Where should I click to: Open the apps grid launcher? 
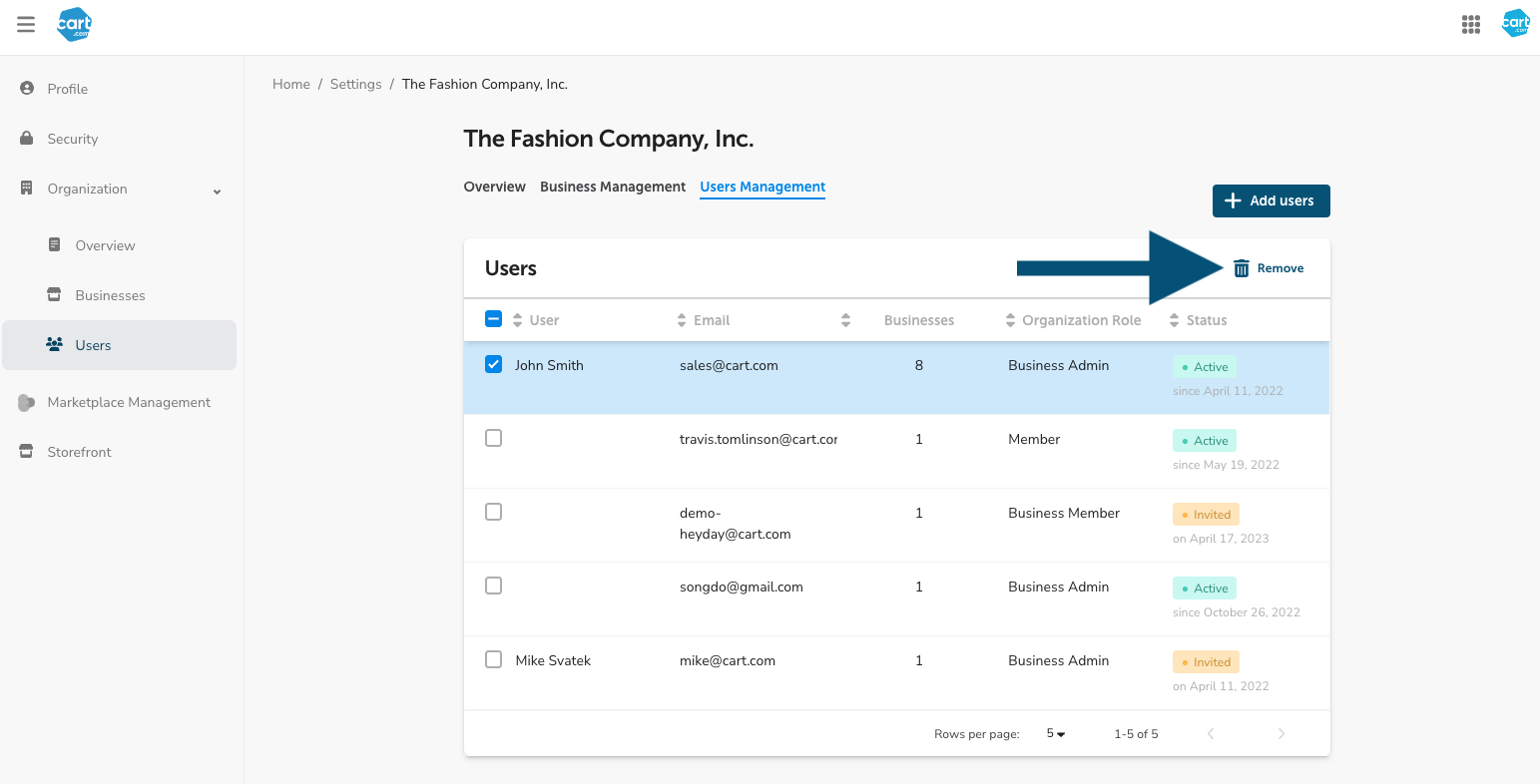pyautogui.click(x=1470, y=25)
